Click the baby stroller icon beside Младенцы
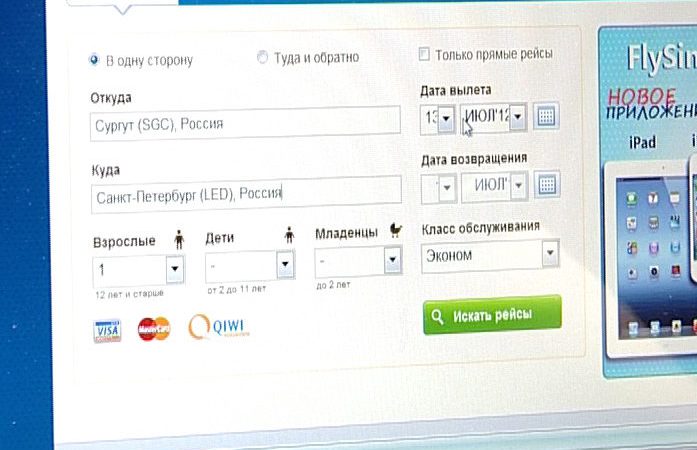Image resolution: width=697 pixels, height=450 pixels. (x=395, y=230)
